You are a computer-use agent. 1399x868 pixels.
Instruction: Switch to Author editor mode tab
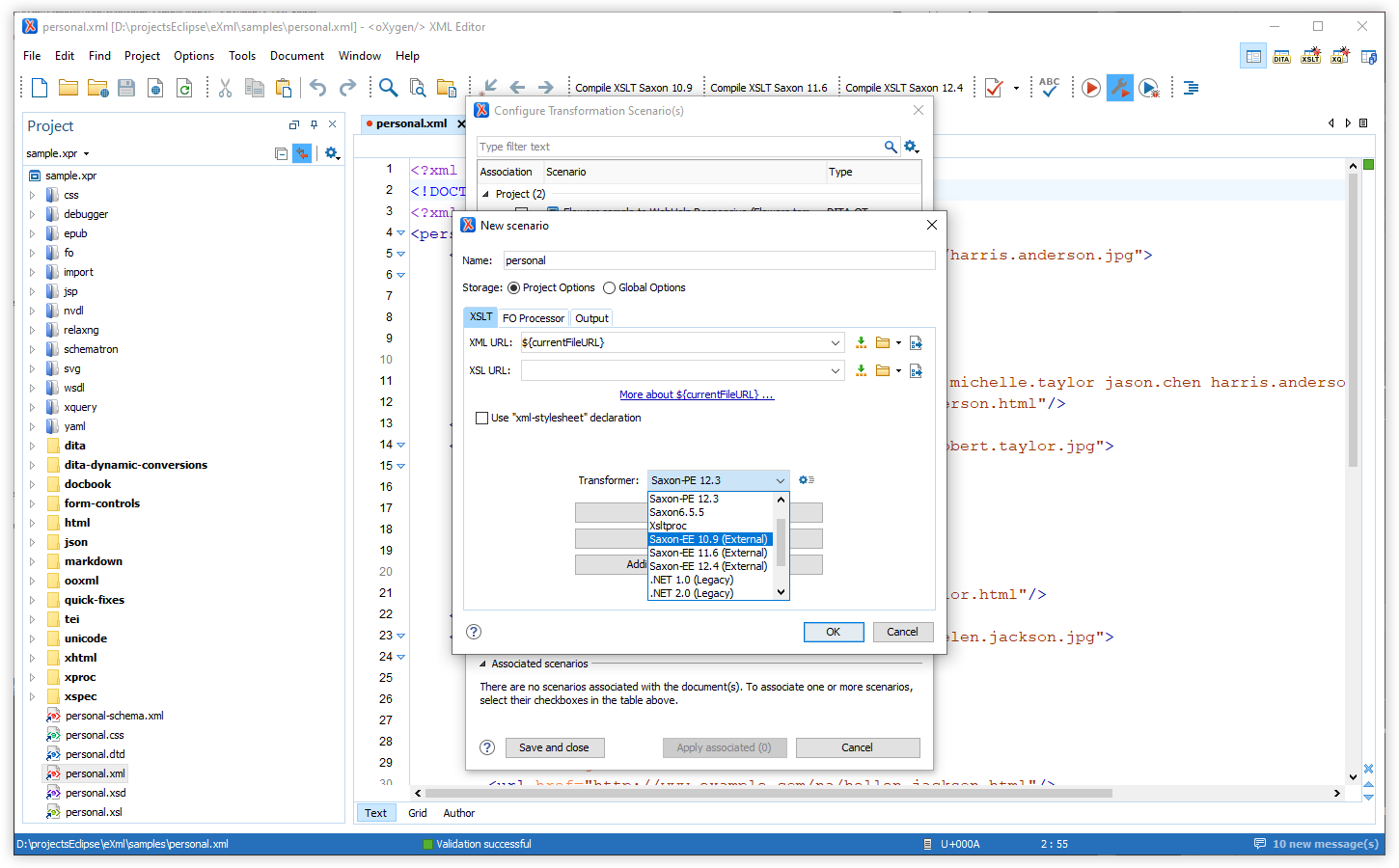459,813
